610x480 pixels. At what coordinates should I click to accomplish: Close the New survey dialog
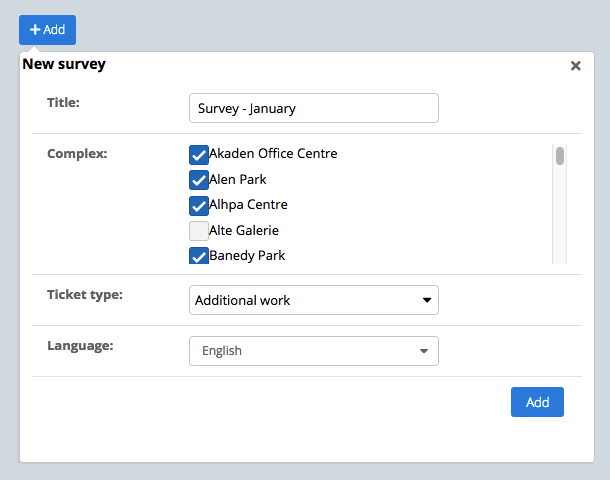click(575, 66)
